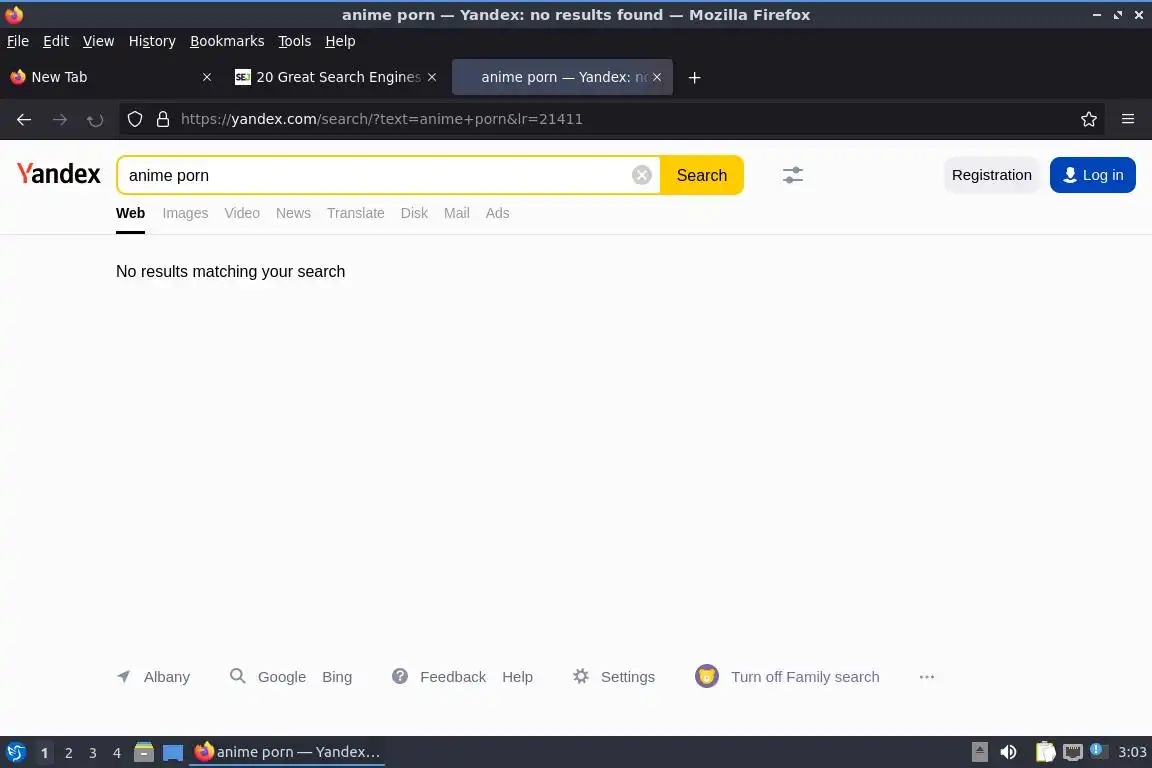Open the display tray icon

[x=1073, y=752]
